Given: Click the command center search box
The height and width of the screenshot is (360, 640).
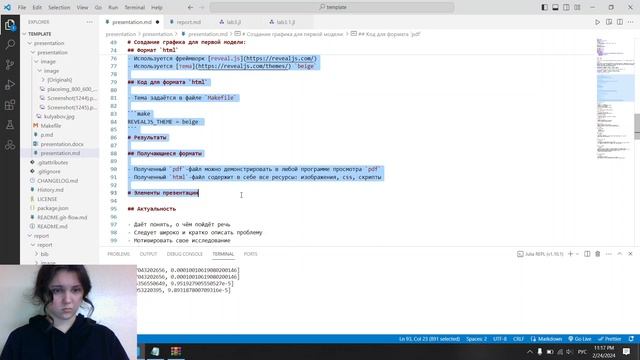Looking at the screenshot, I should click(332, 7).
